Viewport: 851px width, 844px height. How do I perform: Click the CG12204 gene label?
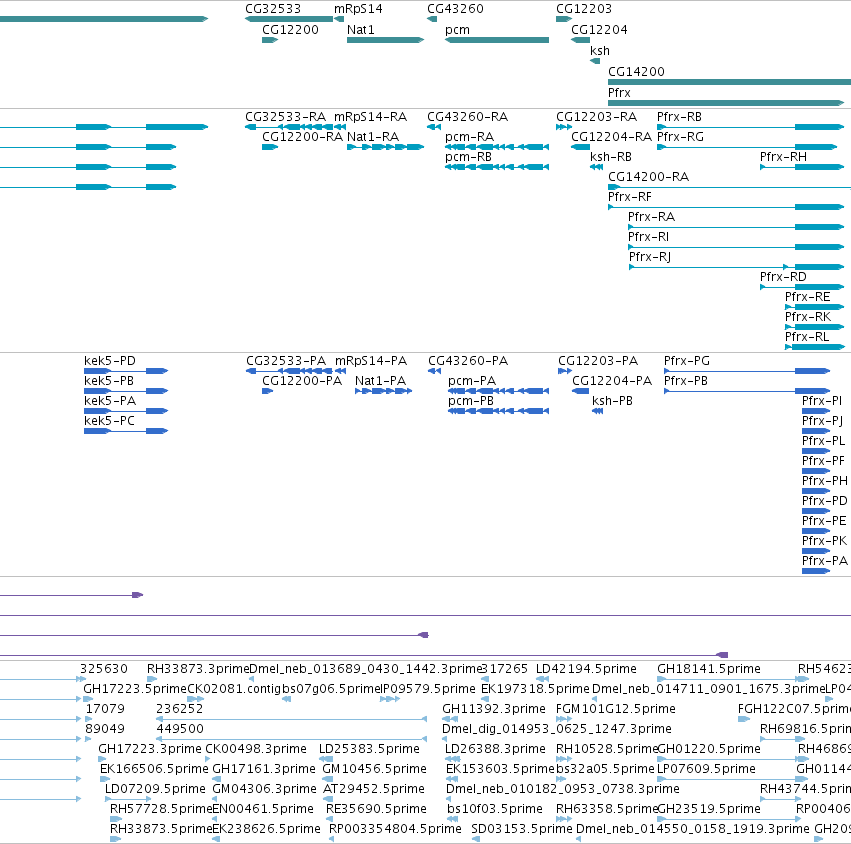pos(599,30)
